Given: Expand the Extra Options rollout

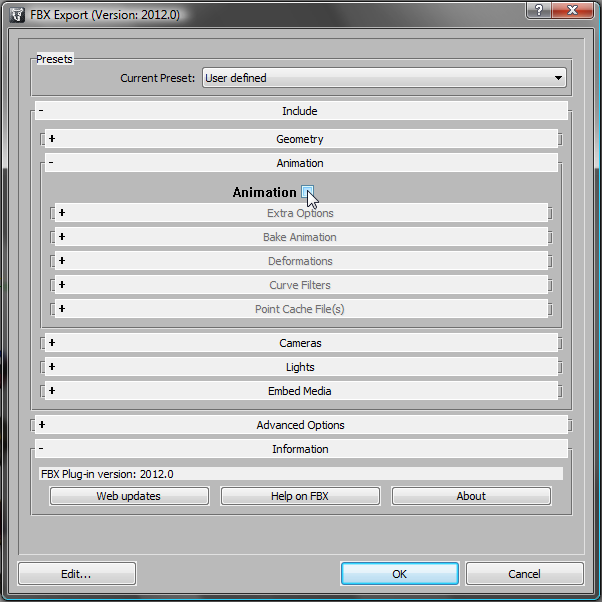Looking at the screenshot, I should [x=301, y=213].
